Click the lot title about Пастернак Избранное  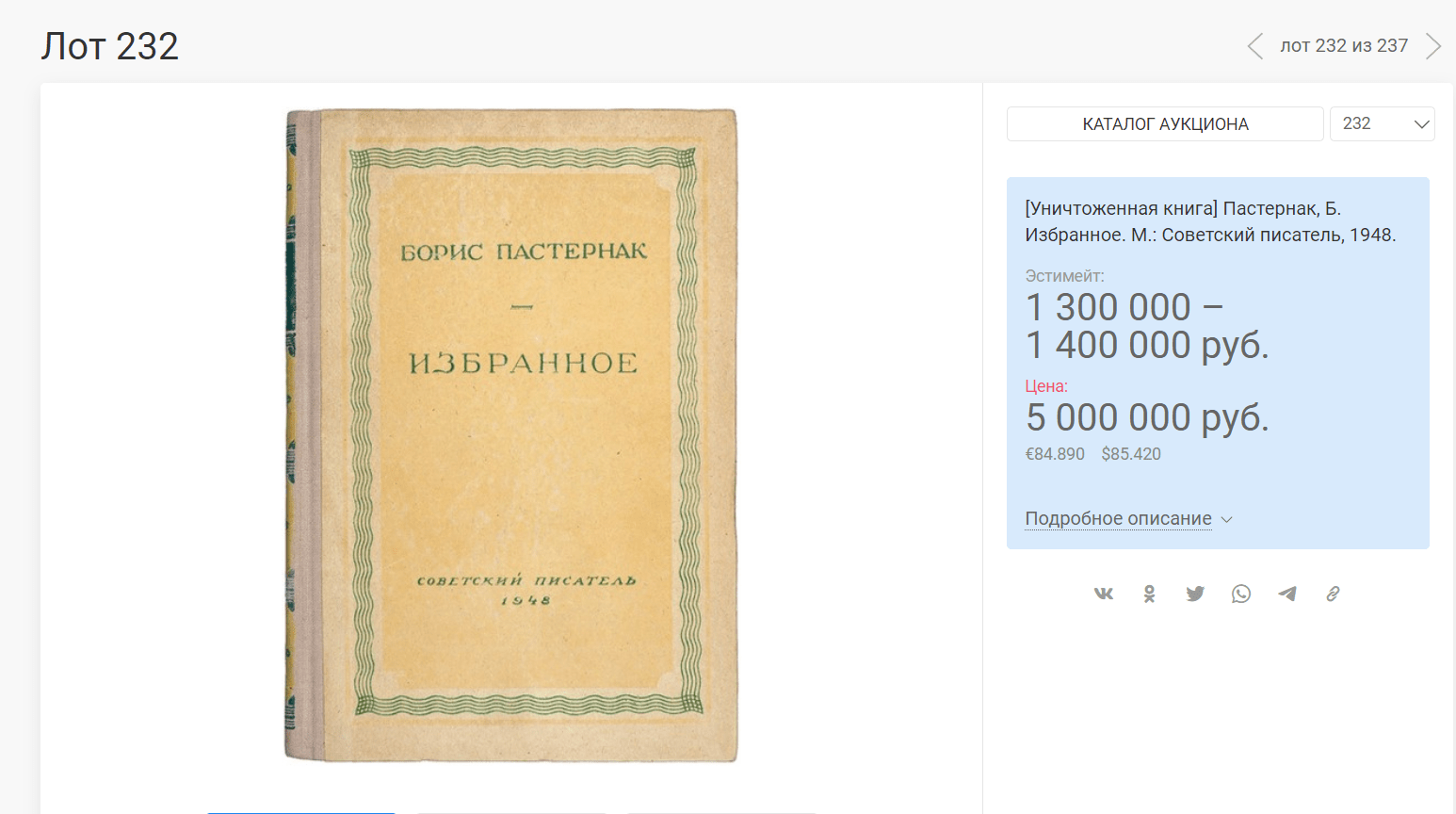point(1210,221)
